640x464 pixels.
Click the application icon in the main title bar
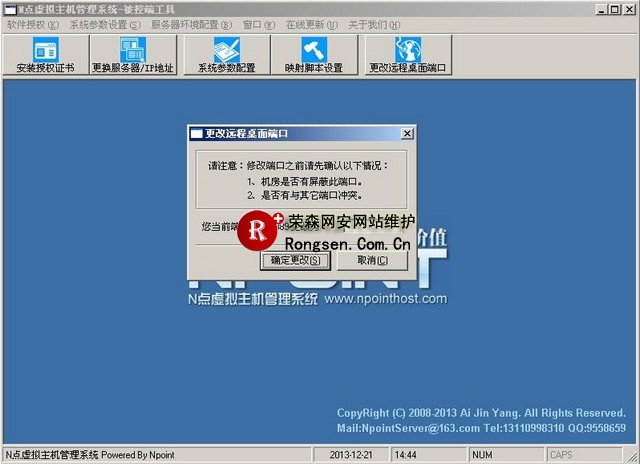[x=8, y=8]
